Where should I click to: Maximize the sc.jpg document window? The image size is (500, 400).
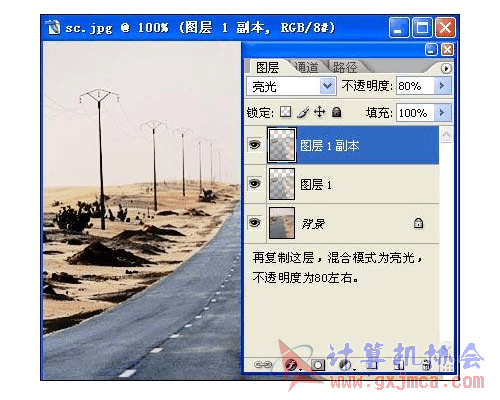(422, 27)
